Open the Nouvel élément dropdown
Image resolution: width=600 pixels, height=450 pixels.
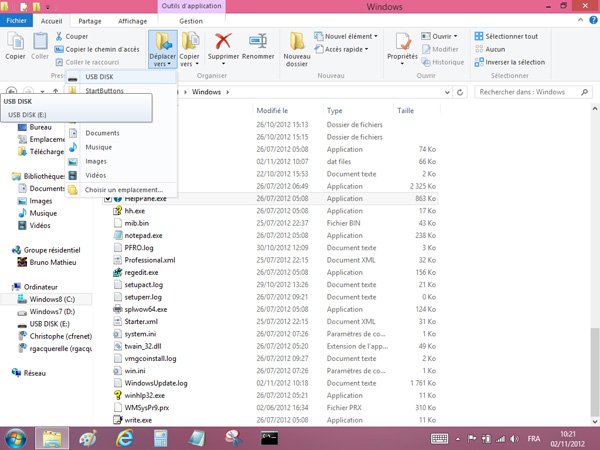346,36
